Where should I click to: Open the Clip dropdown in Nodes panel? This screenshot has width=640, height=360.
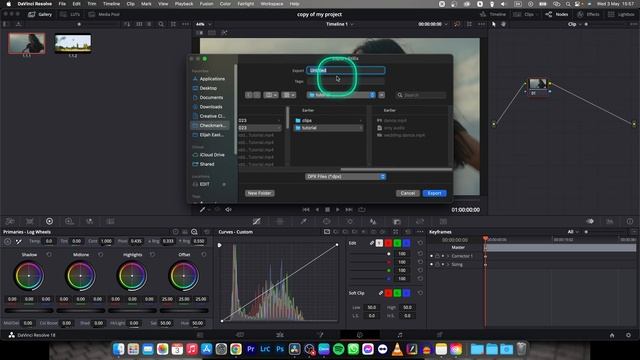[574, 24]
